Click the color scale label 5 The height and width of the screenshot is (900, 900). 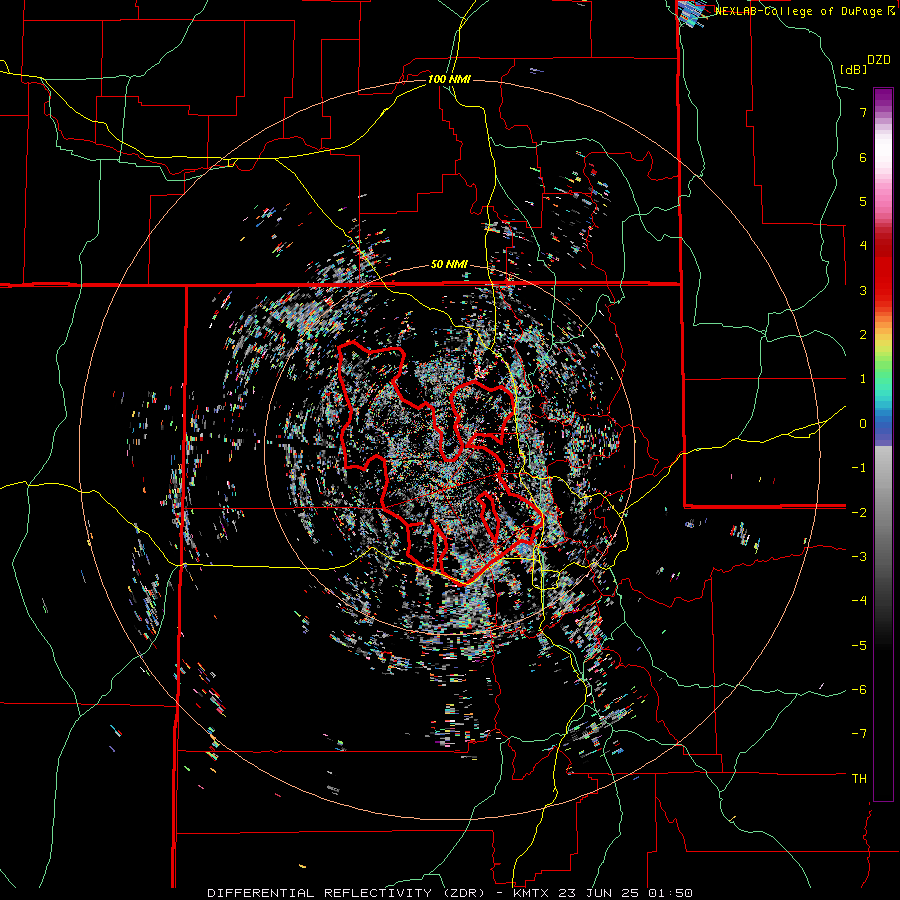863,201
